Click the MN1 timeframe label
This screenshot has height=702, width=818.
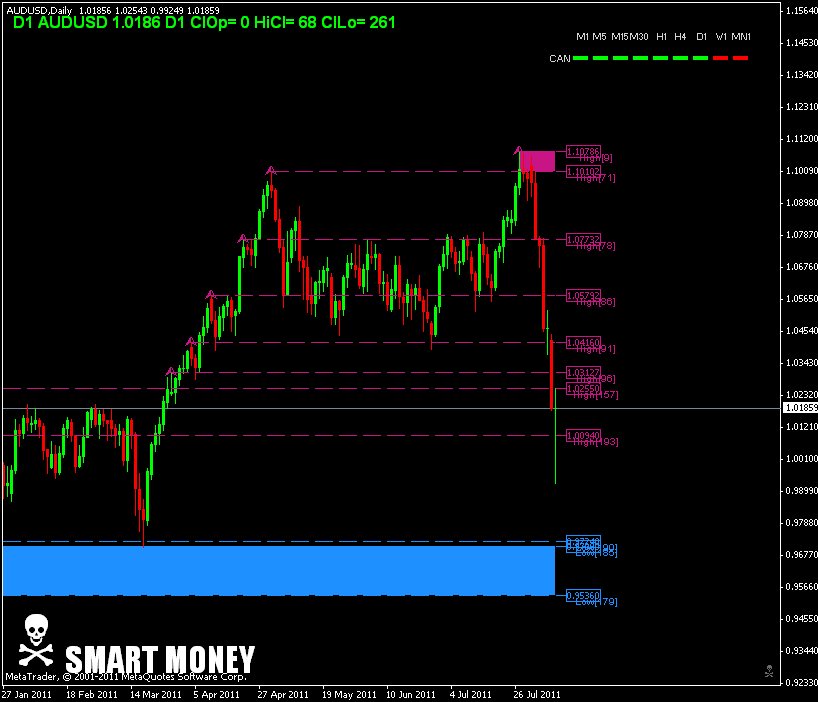coord(741,37)
